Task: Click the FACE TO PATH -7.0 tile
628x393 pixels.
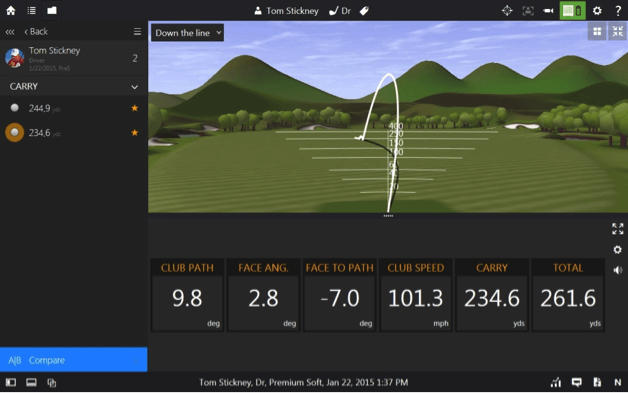Action: (x=339, y=295)
